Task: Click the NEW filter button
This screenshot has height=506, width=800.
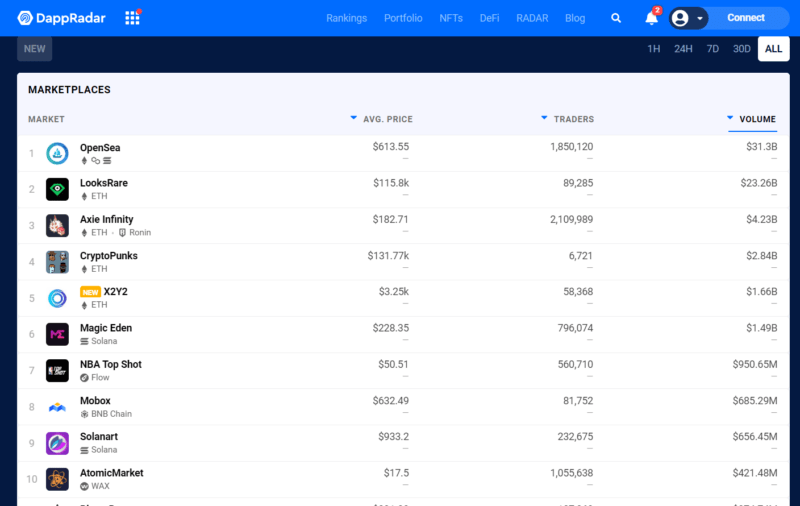Action: 35,49
